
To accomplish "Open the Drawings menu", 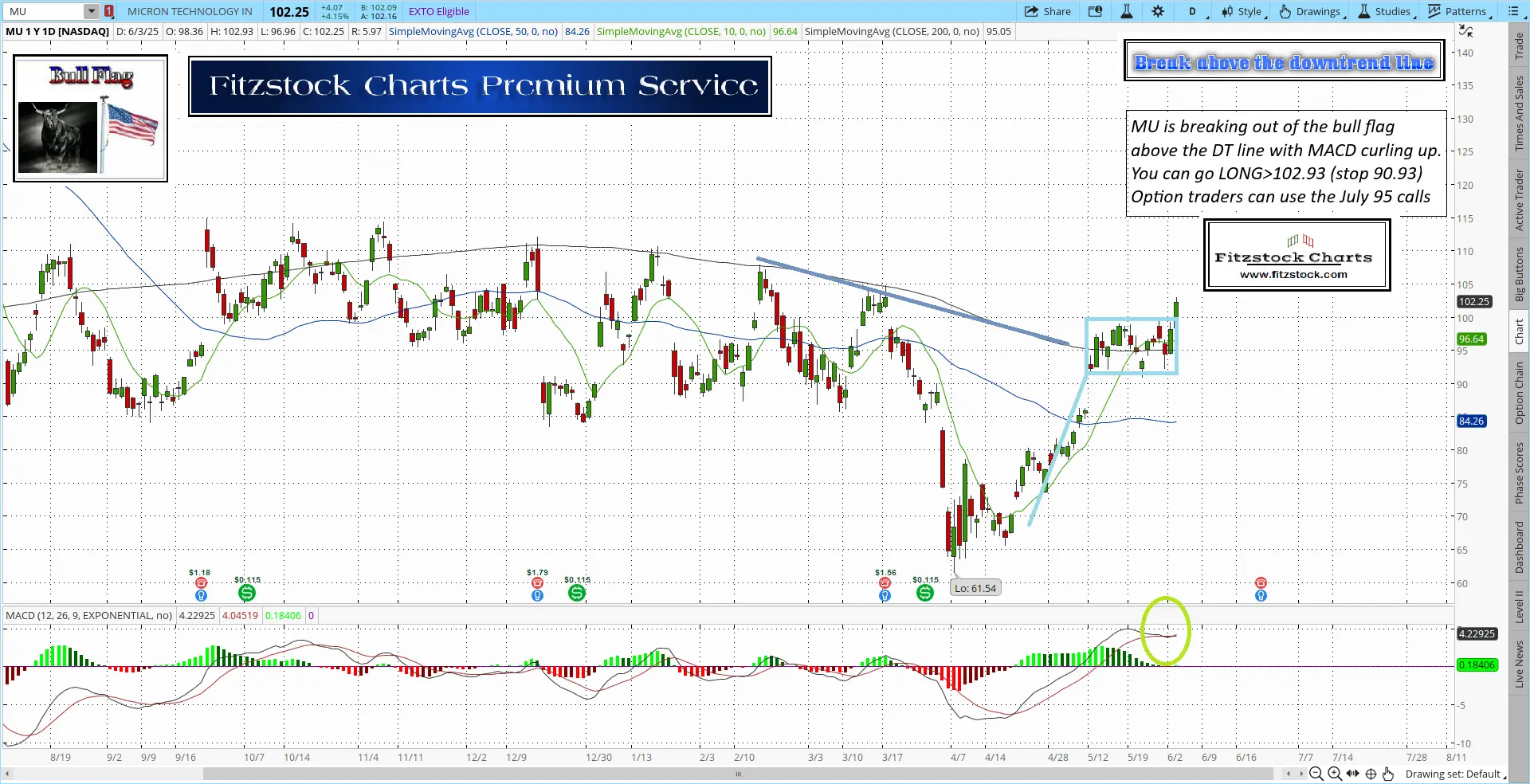I will [x=1311, y=11].
